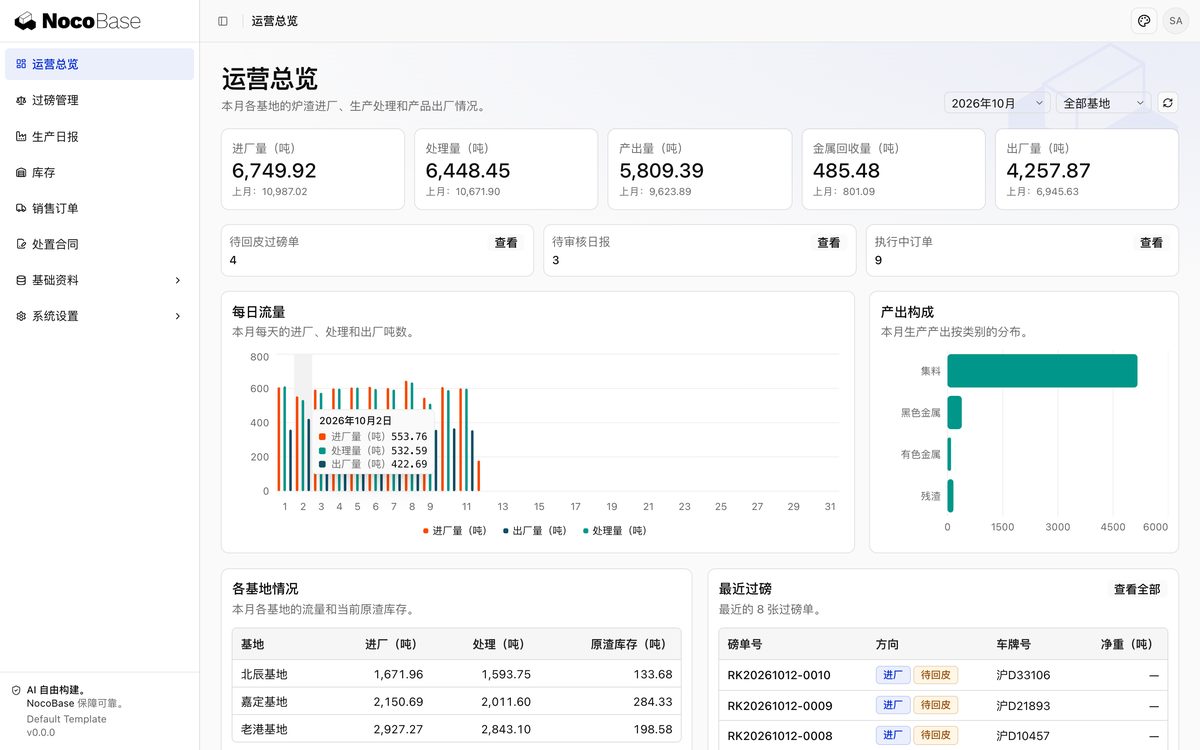
Task: Click the 系统设置 gear icon
Action: click(x=21, y=316)
